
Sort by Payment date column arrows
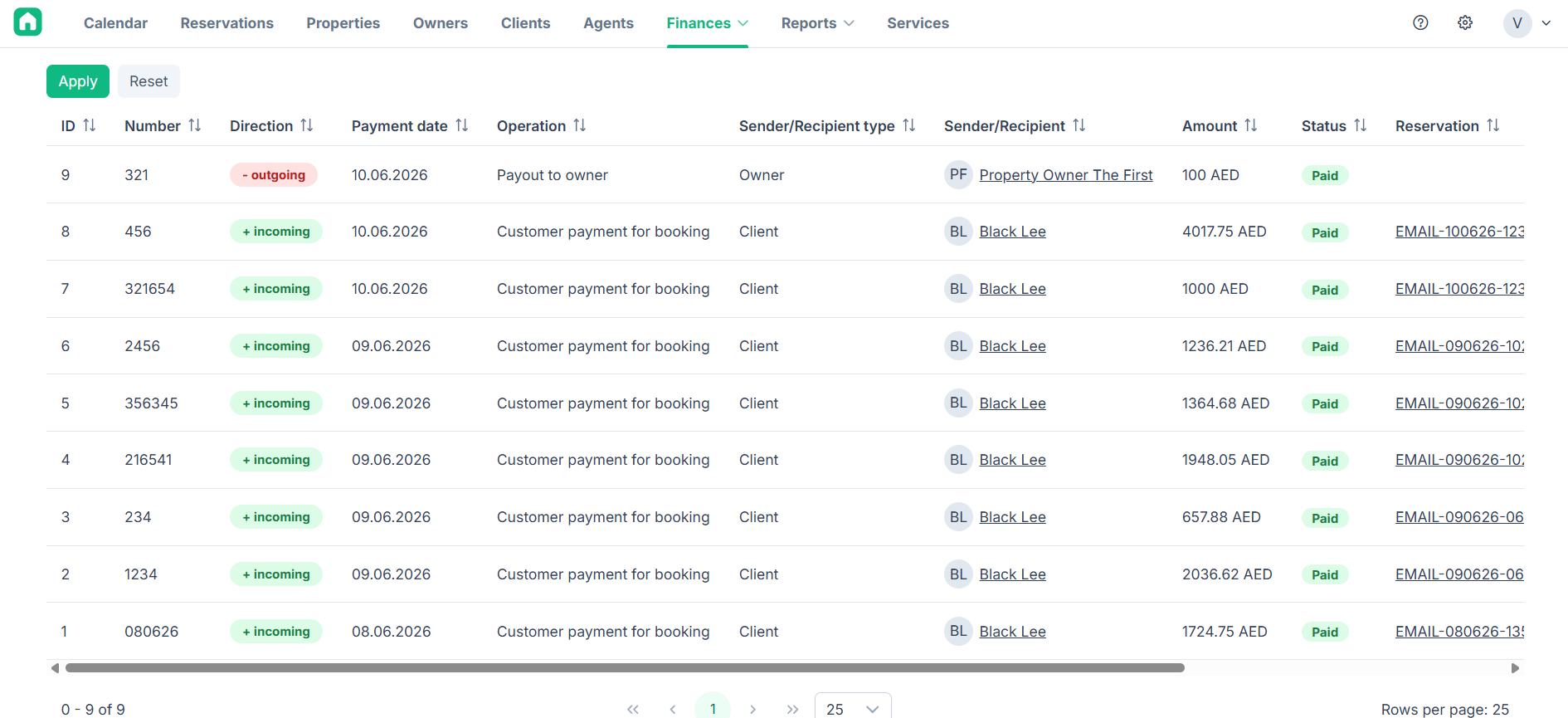(462, 125)
